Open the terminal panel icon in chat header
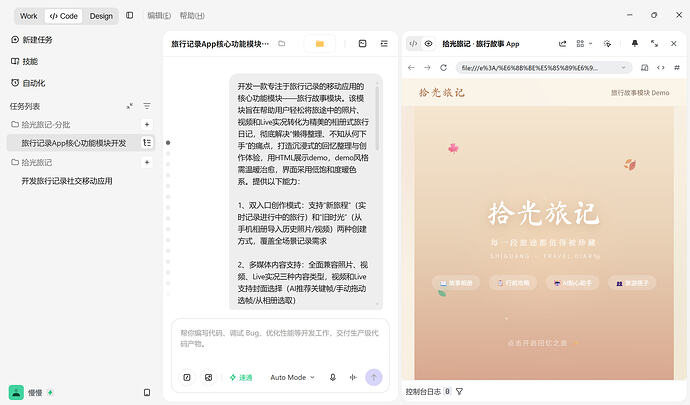 click(x=363, y=44)
